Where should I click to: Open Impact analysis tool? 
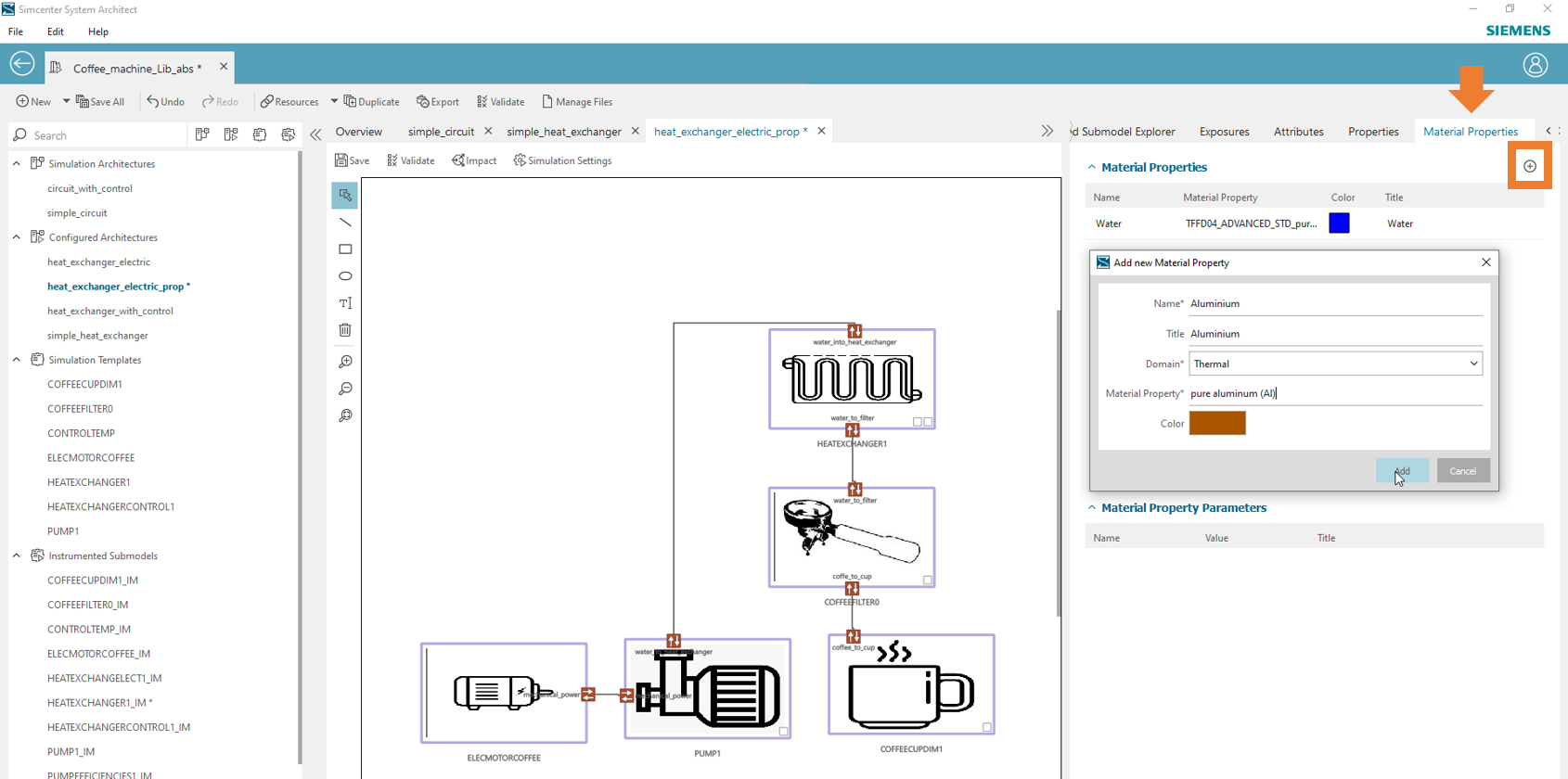click(x=474, y=160)
